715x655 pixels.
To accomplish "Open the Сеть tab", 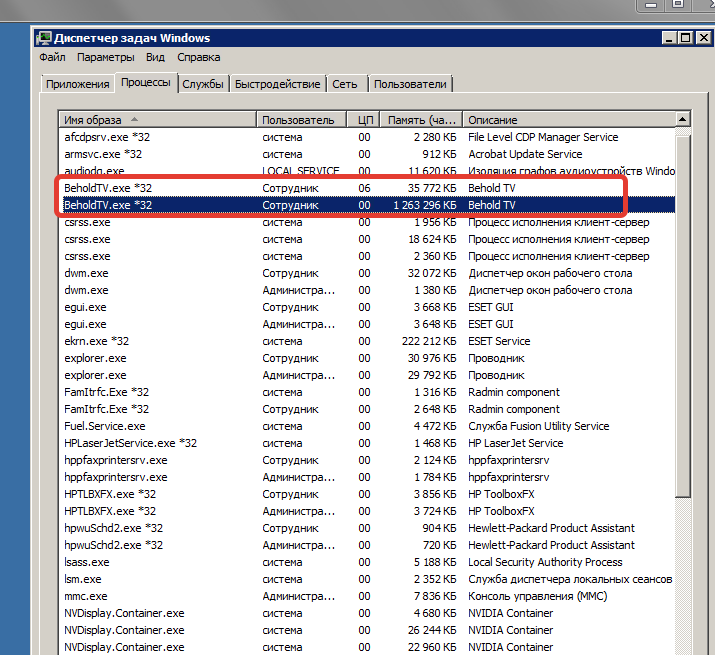I will (x=345, y=84).
